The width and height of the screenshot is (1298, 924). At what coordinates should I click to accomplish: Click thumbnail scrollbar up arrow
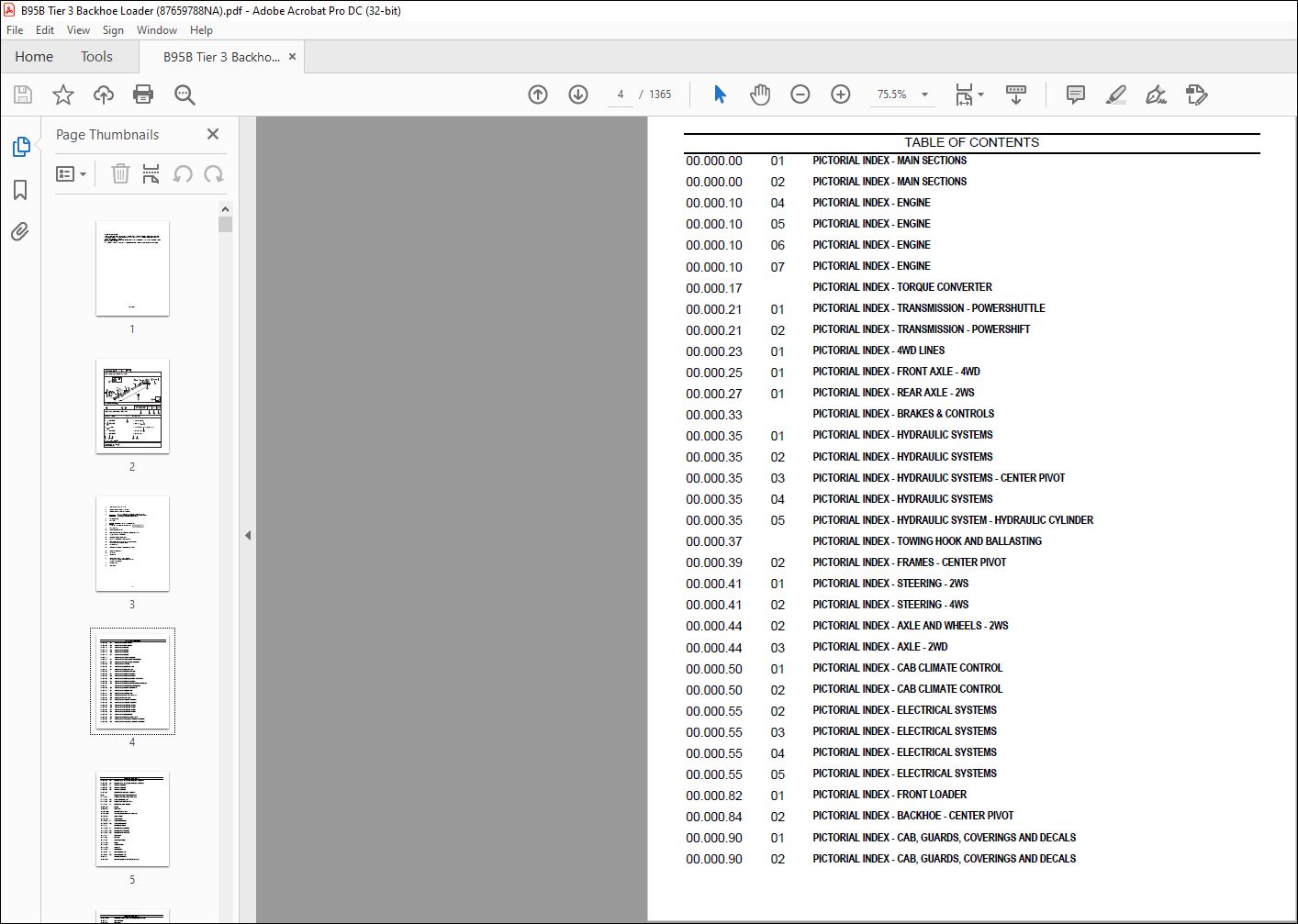pos(226,209)
